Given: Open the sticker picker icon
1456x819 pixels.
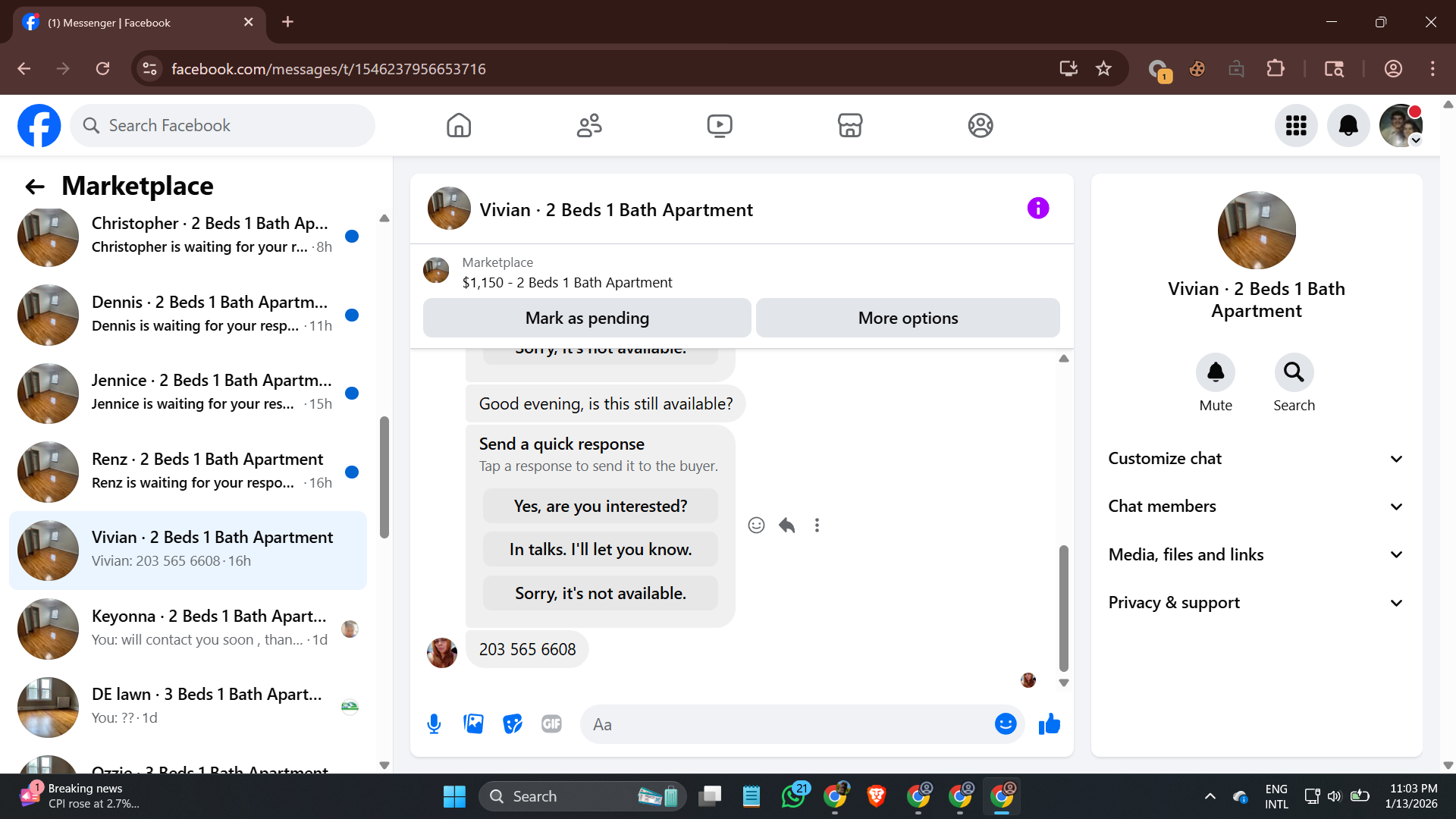Looking at the screenshot, I should [x=513, y=724].
